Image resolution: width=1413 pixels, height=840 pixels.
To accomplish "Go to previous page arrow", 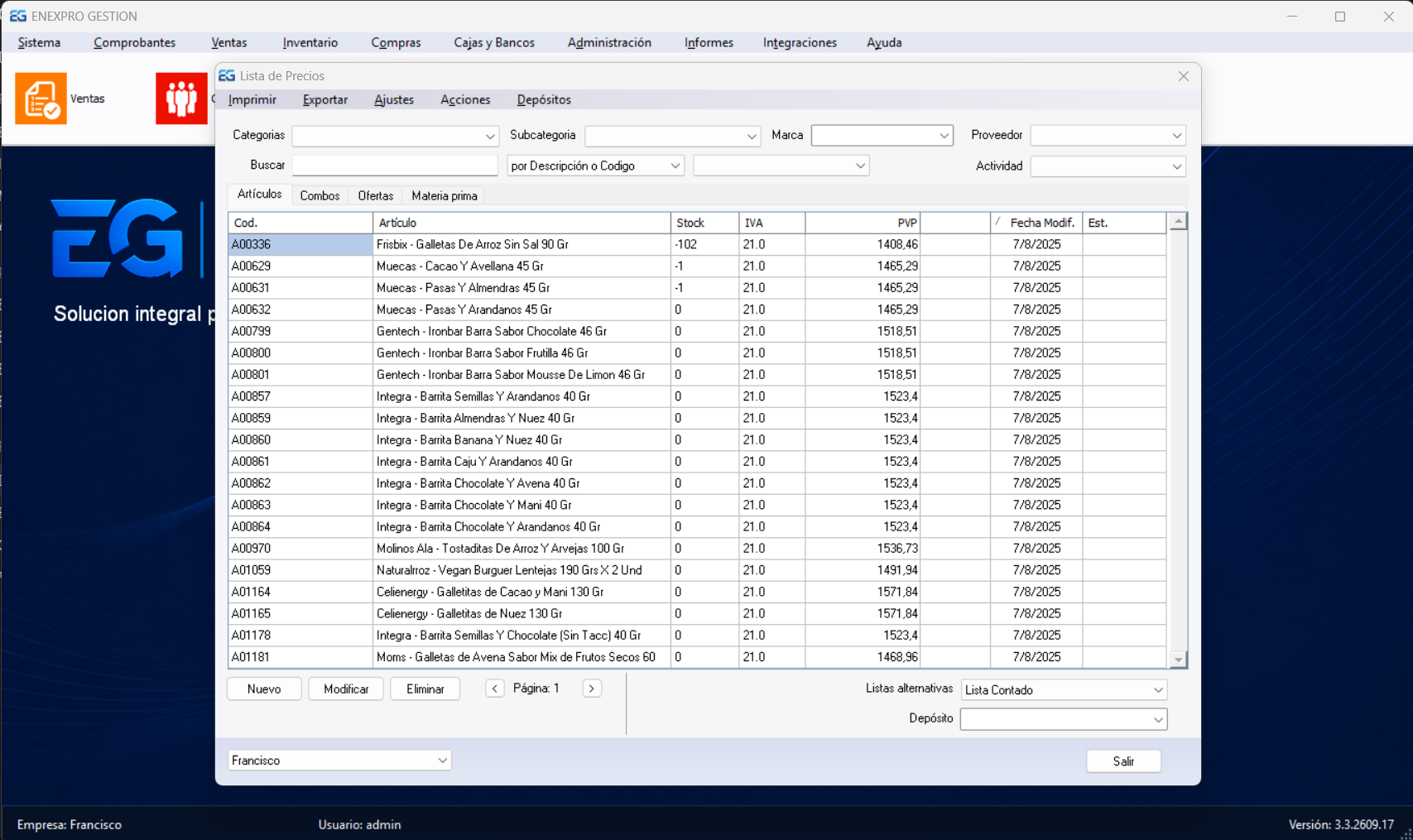I will tap(495, 689).
